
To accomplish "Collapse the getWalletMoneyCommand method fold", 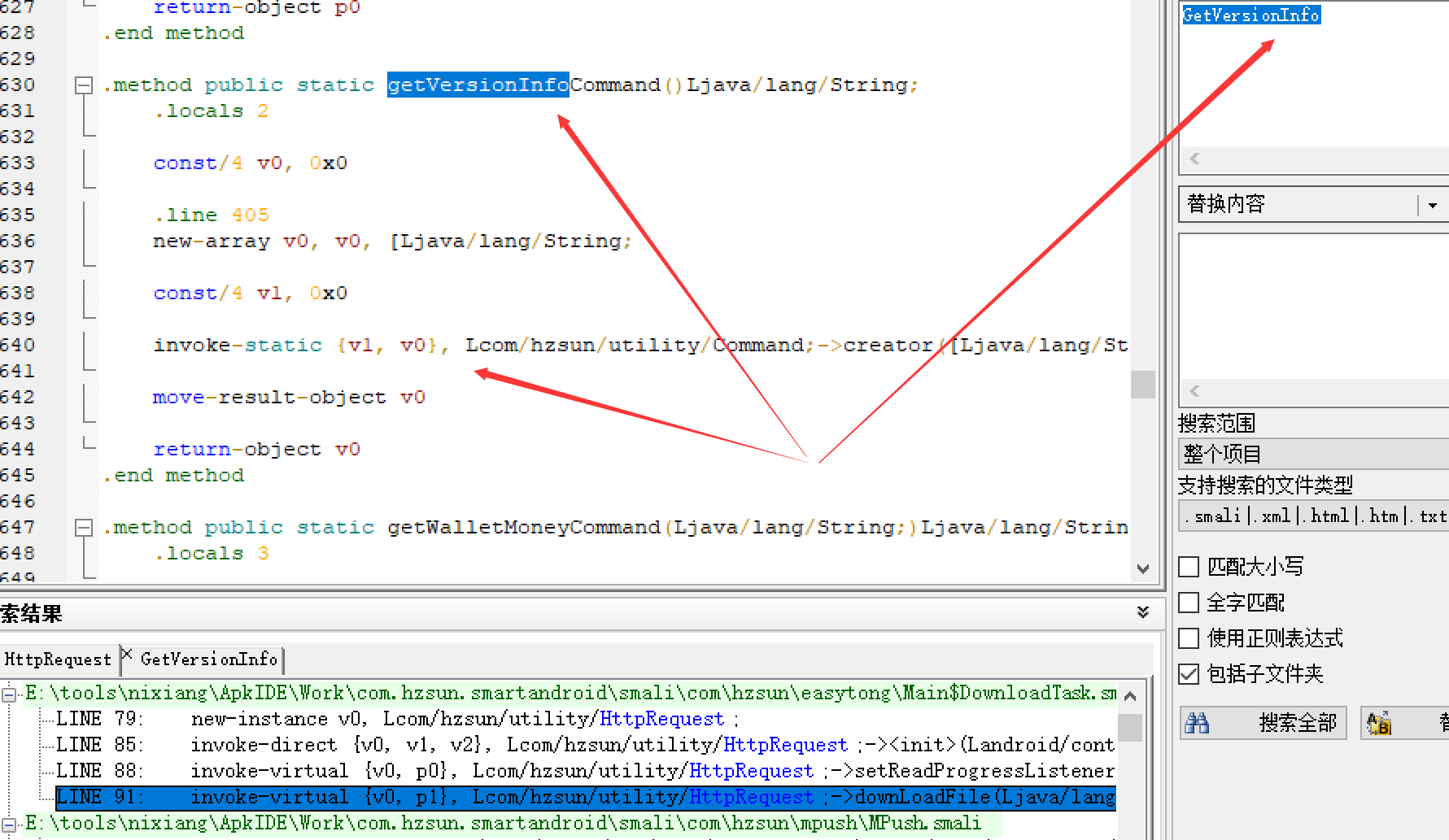I will (83, 527).
